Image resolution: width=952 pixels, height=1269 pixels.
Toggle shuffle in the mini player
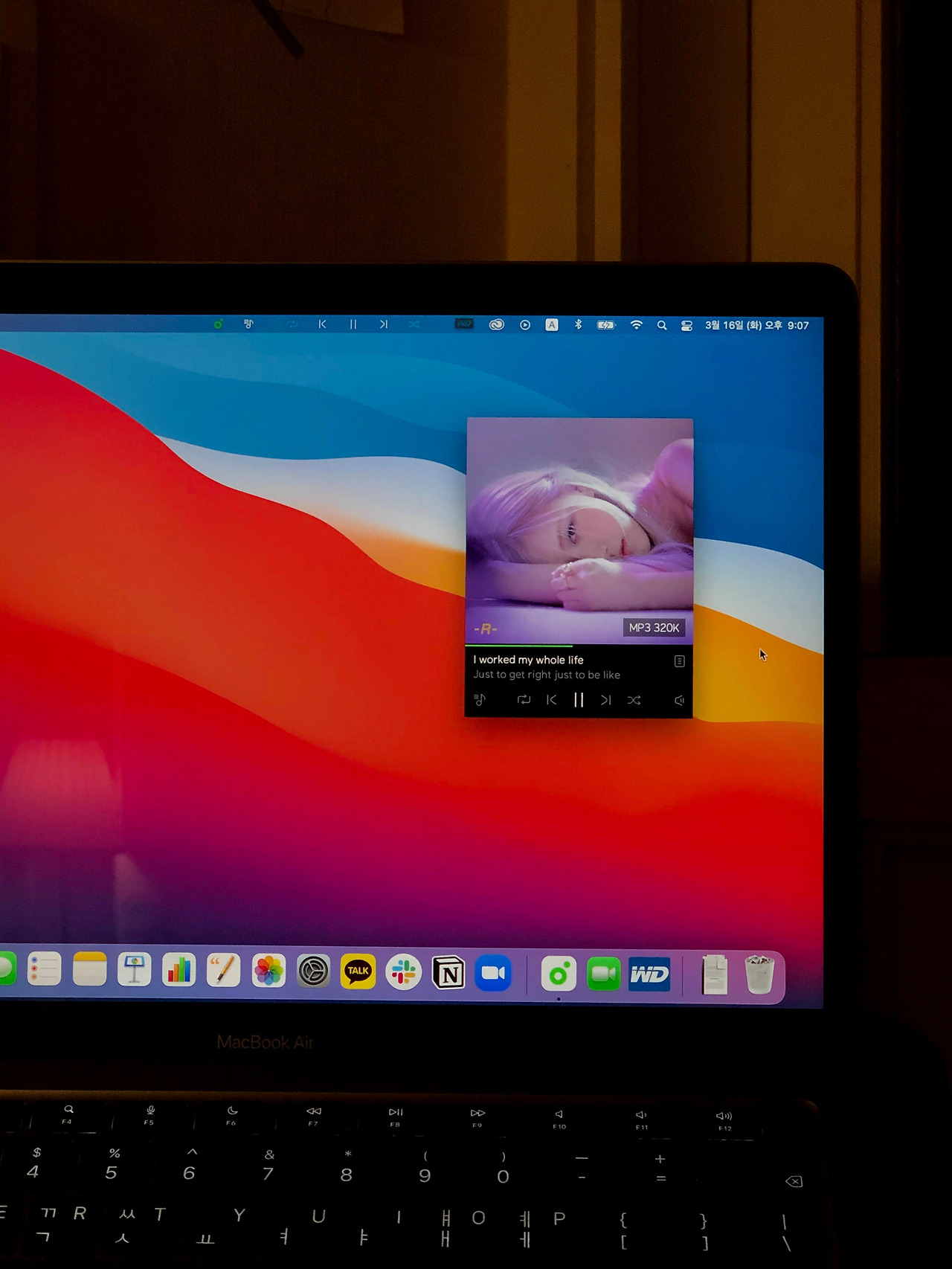[634, 700]
